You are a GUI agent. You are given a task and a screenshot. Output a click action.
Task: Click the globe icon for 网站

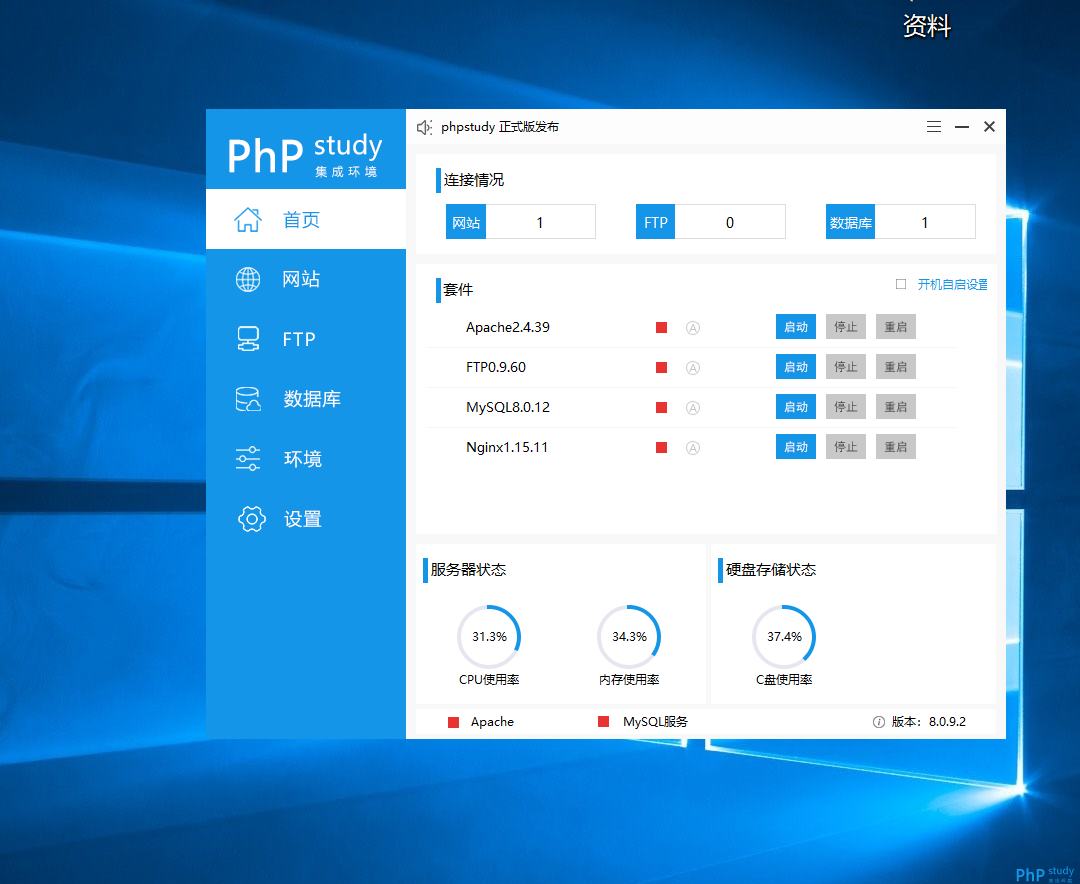coord(248,279)
